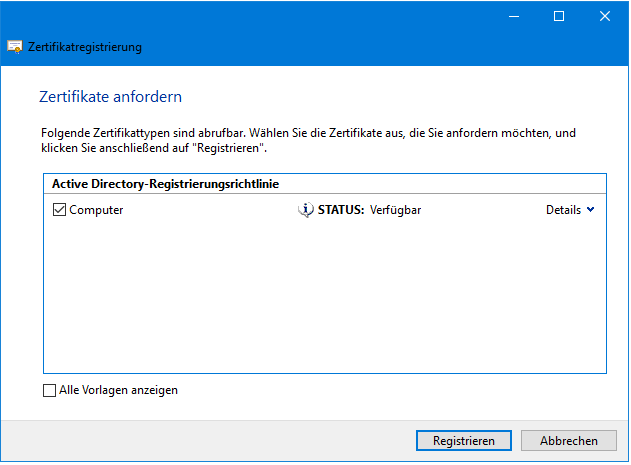Minimize the Zertifikatregistrierung window
This screenshot has width=631, height=465.
[513, 16]
